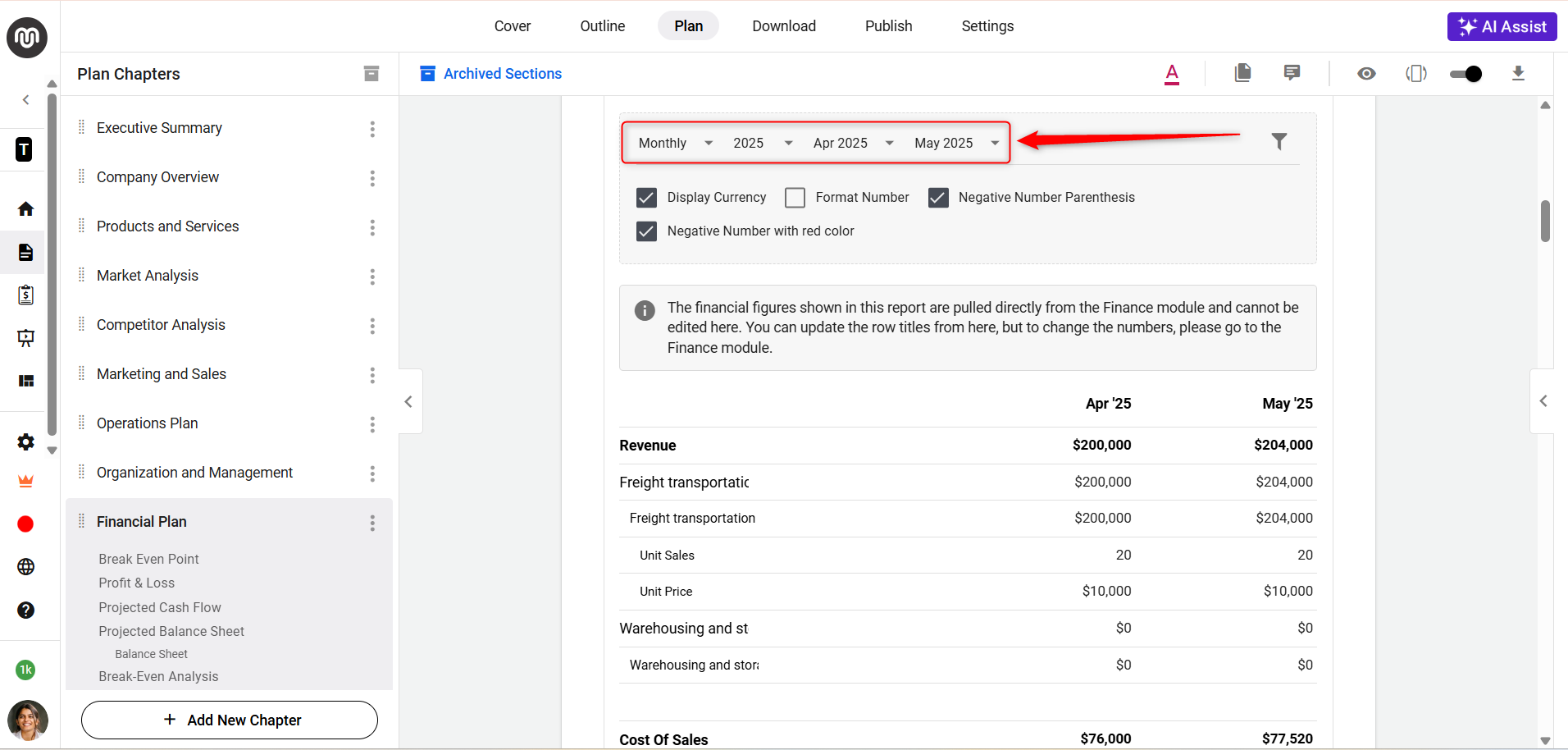Open the comments icon in toolbar

point(1292,73)
